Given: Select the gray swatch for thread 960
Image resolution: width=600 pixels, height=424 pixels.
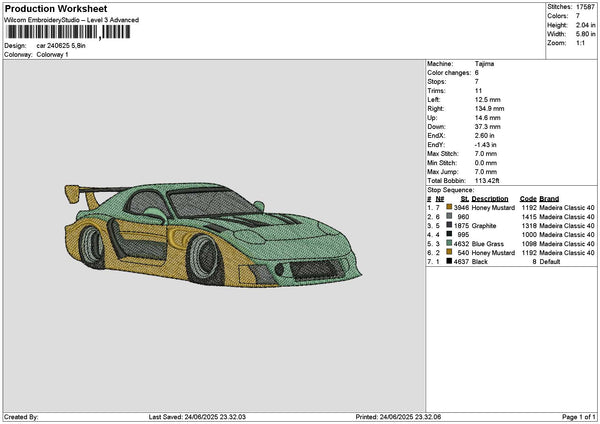Looking at the screenshot, I should click(x=450, y=216).
